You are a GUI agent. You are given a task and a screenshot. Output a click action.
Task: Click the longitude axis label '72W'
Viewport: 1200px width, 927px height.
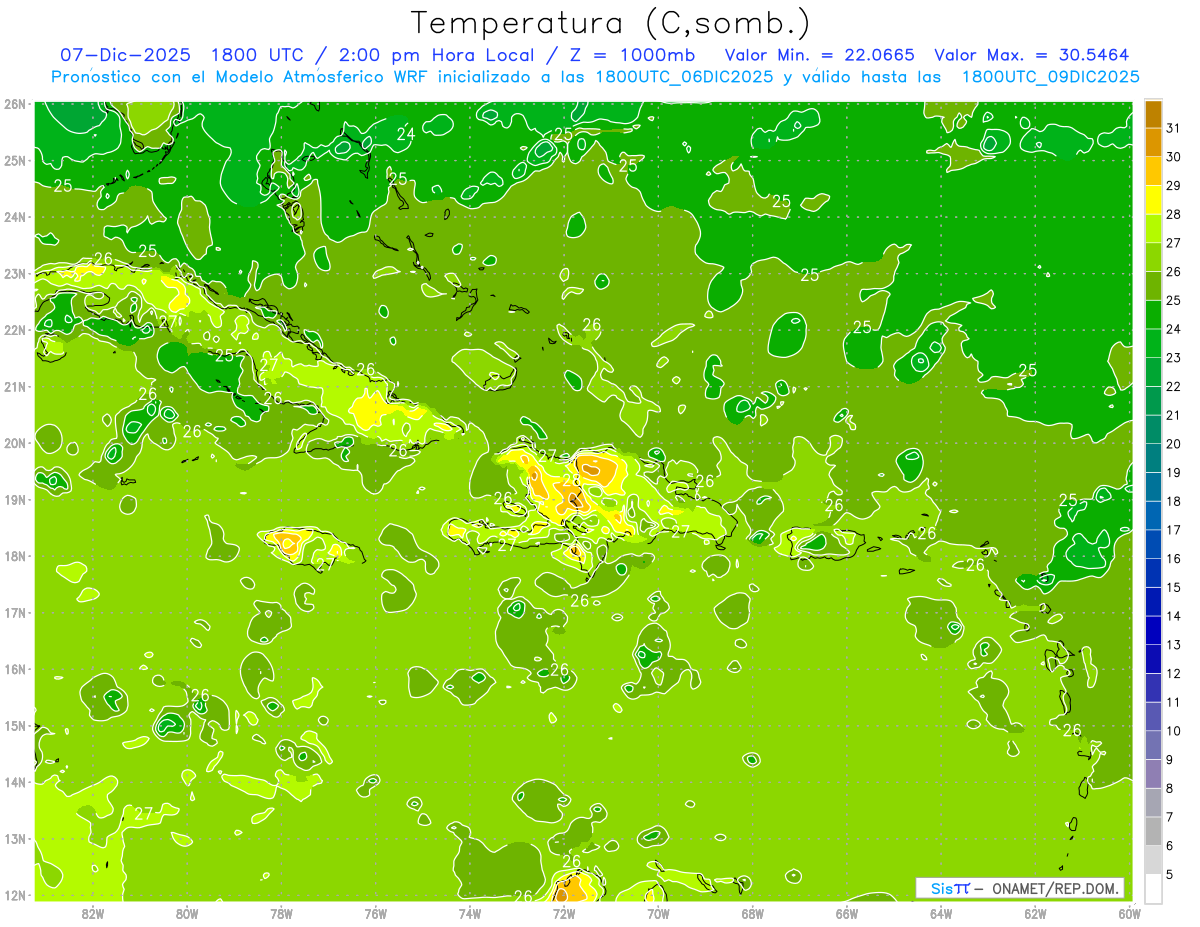pyautogui.click(x=564, y=913)
